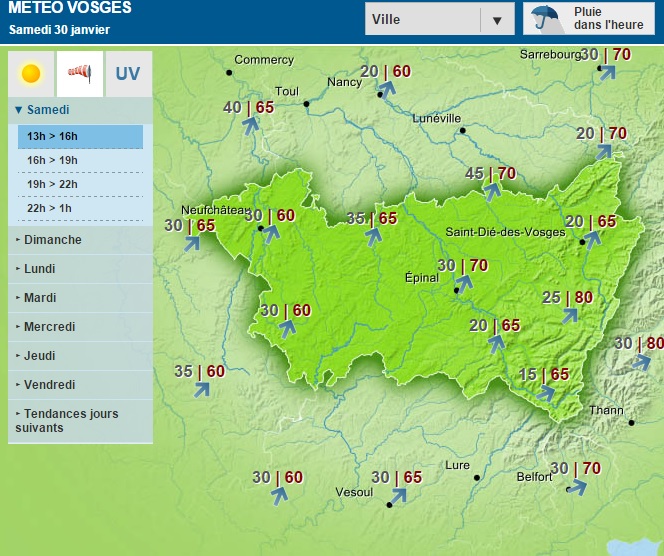Click the wind arrow near Vesoul
664x556 pixels.
coord(397,496)
